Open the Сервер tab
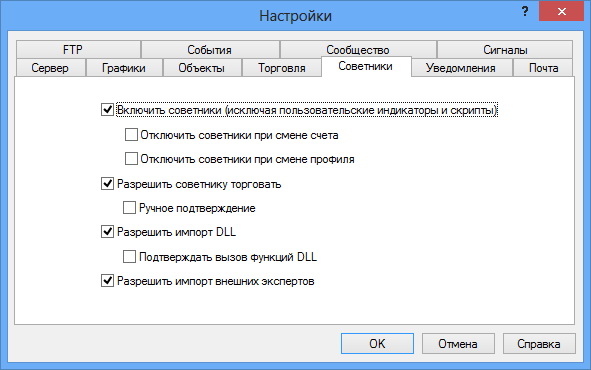This screenshot has height=370, width=591. (51, 68)
